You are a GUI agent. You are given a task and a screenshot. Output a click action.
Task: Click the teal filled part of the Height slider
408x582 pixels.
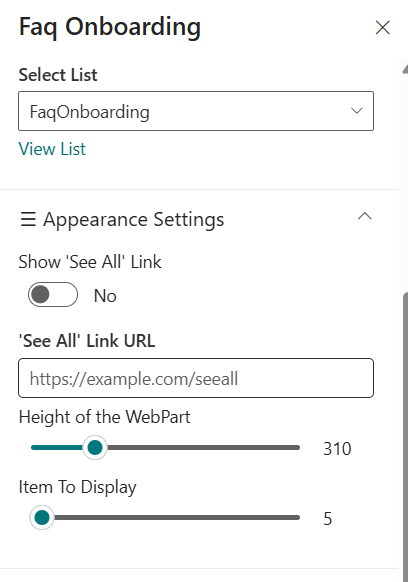coord(58,448)
